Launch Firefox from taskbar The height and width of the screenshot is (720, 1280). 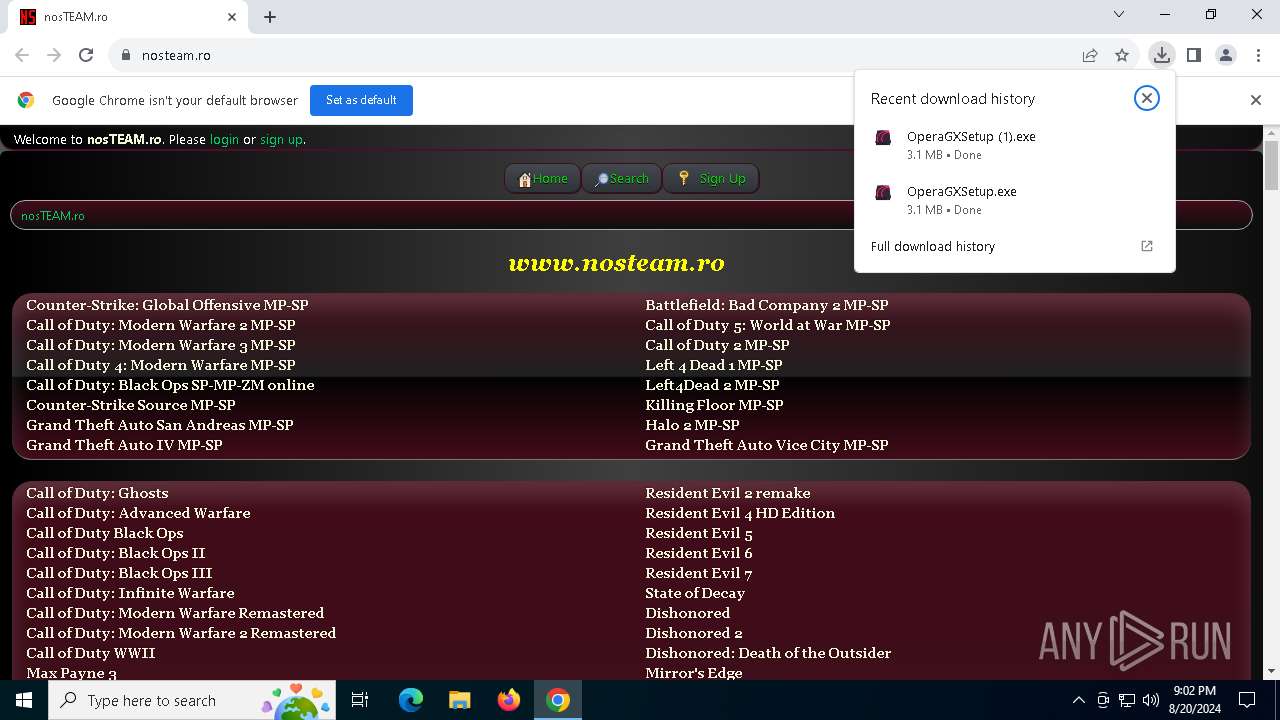[509, 700]
